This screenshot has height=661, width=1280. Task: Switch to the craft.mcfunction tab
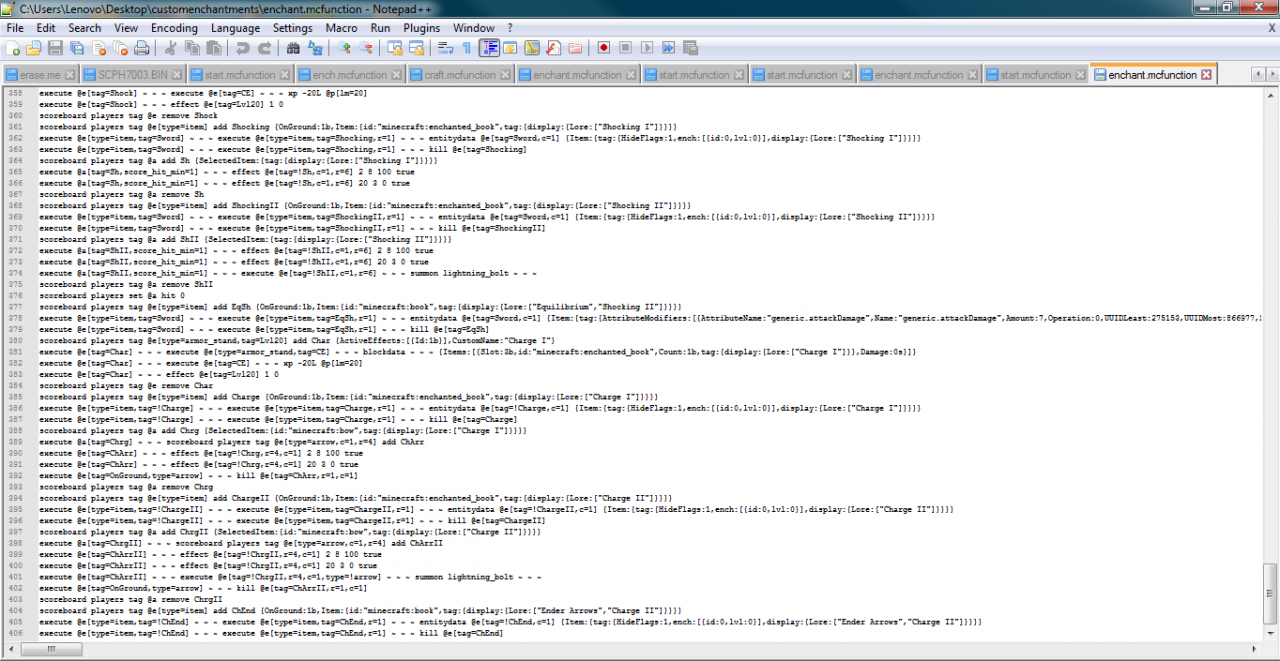point(460,75)
